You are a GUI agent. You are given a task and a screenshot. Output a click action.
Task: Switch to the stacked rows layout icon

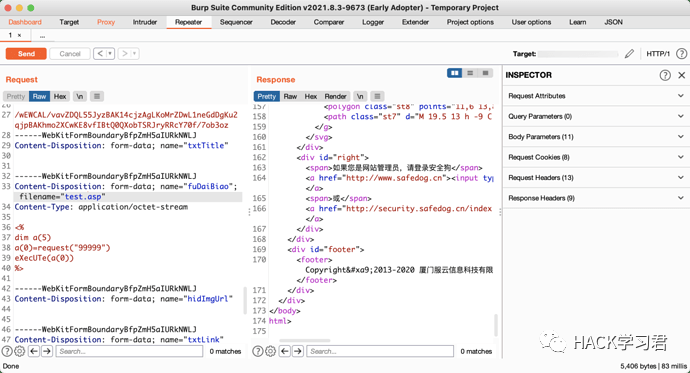(x=470, y=73)
